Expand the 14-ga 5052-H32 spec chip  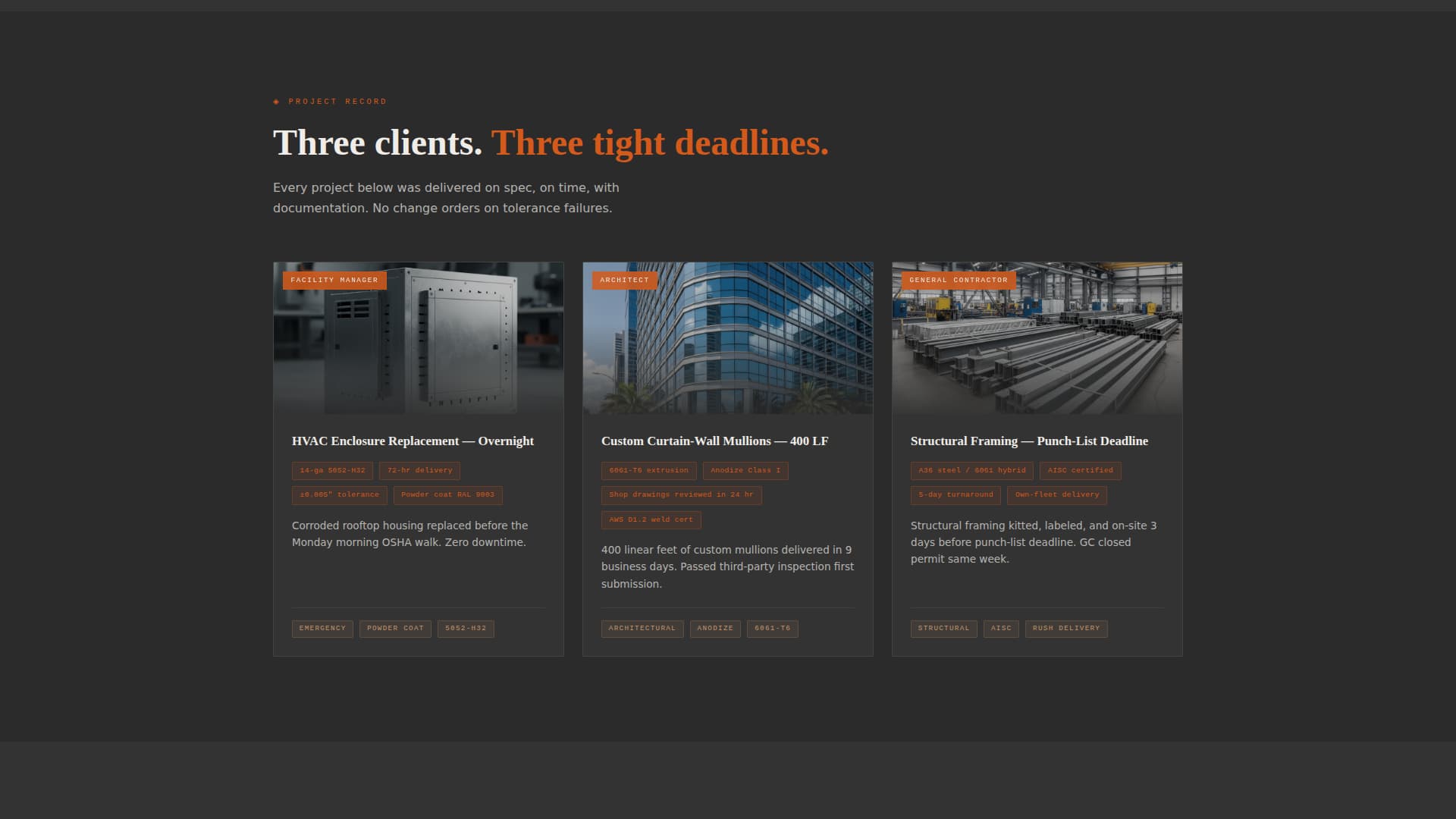coord(331,470)
